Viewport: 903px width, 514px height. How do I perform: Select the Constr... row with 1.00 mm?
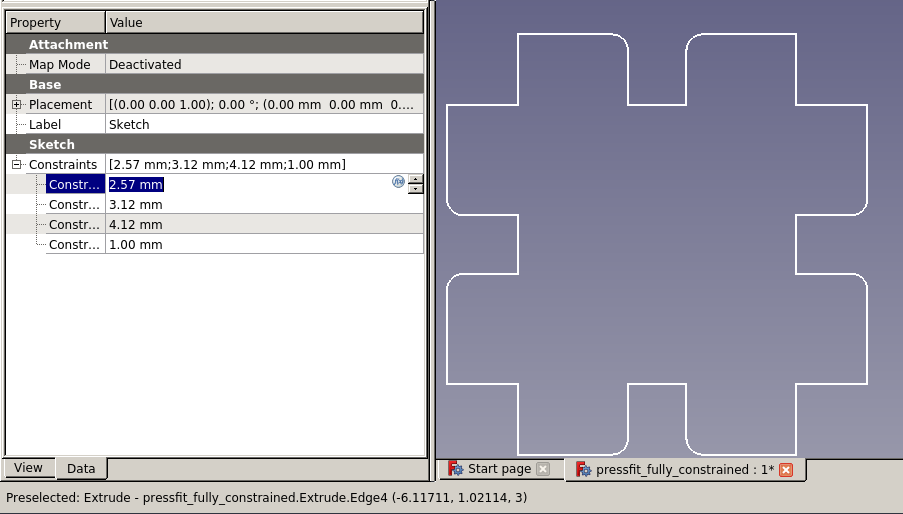[75, 245]
